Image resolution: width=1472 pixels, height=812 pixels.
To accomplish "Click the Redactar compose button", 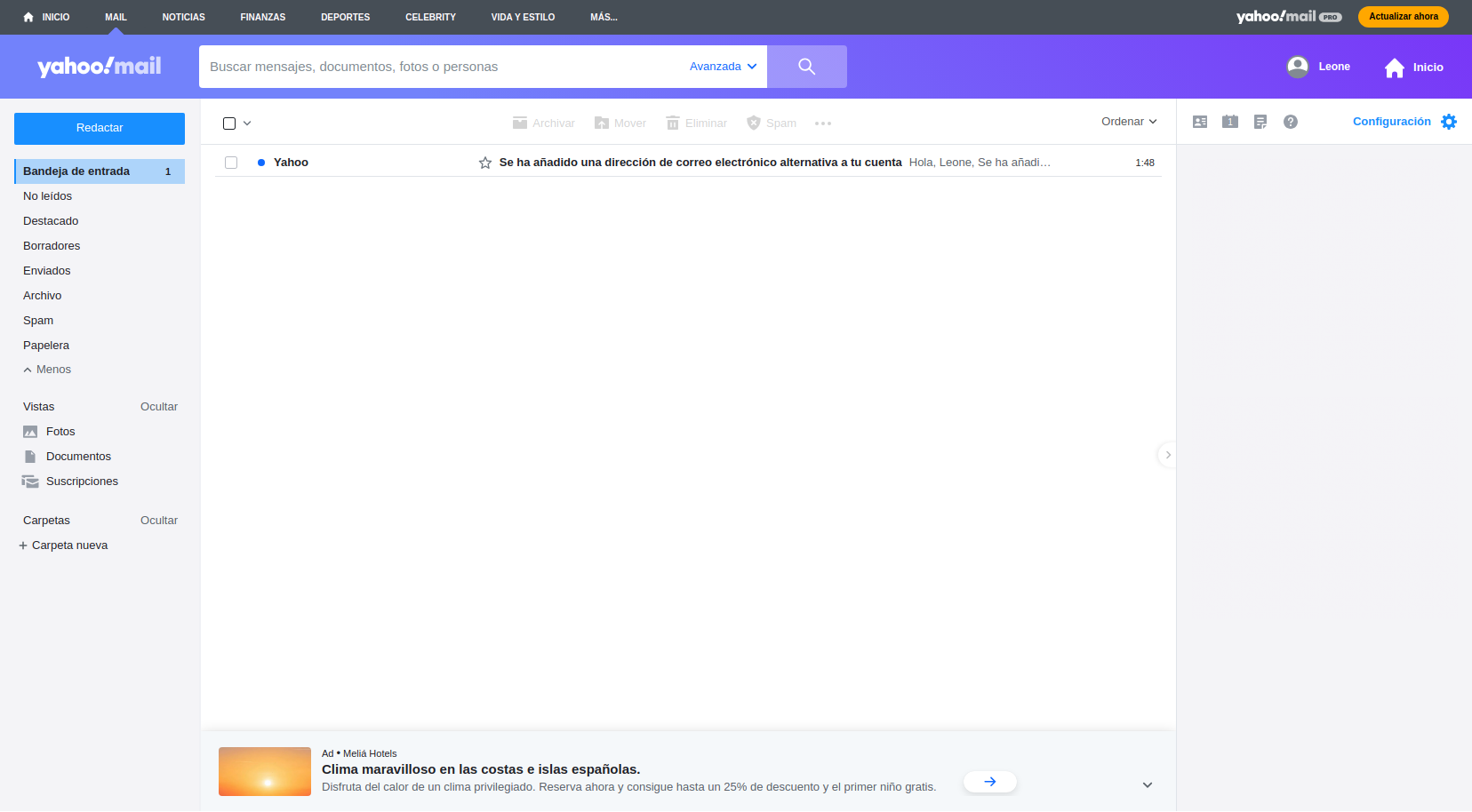I will point(100,128).
